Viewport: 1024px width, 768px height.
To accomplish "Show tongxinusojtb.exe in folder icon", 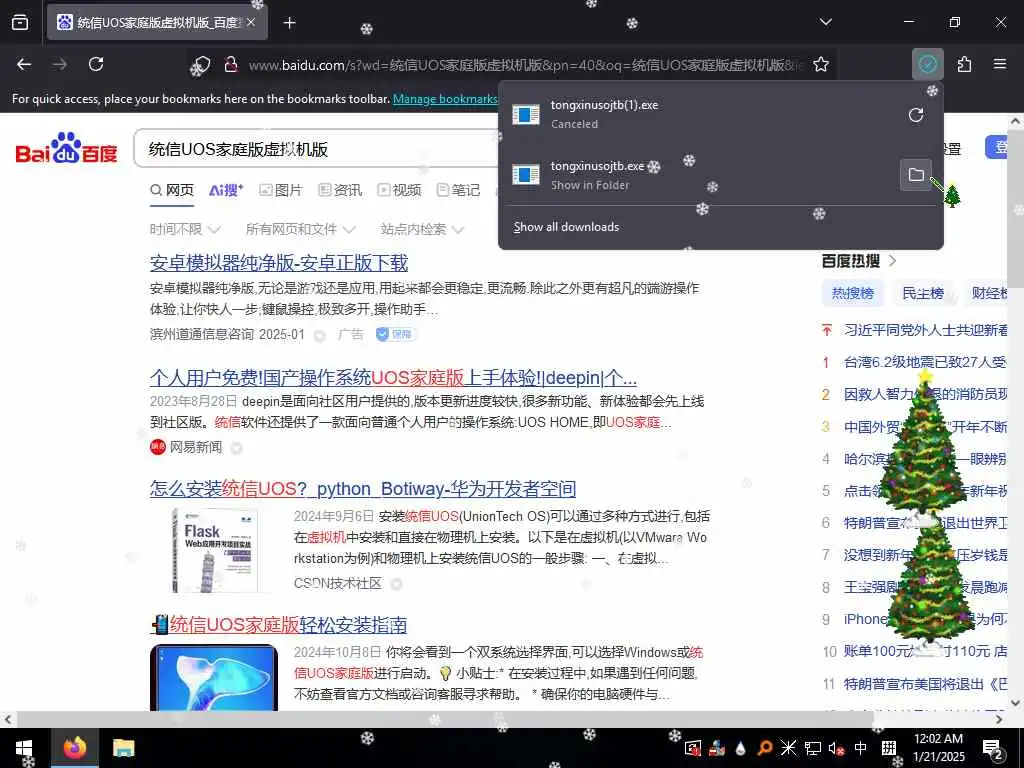I will point(916,175).
